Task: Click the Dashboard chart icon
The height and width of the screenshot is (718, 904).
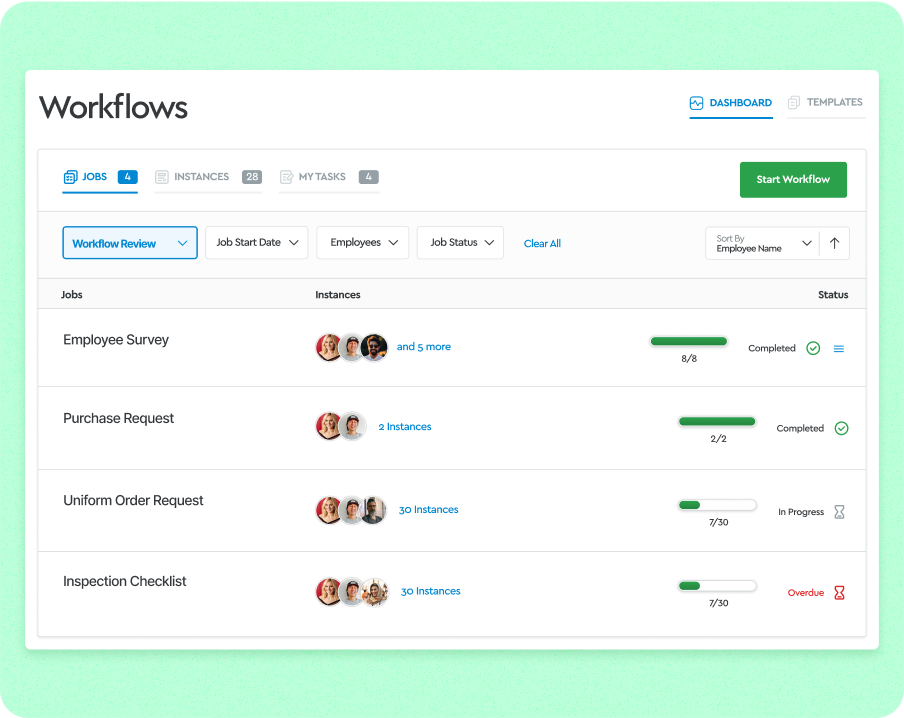Action: [x=696, y=103]
